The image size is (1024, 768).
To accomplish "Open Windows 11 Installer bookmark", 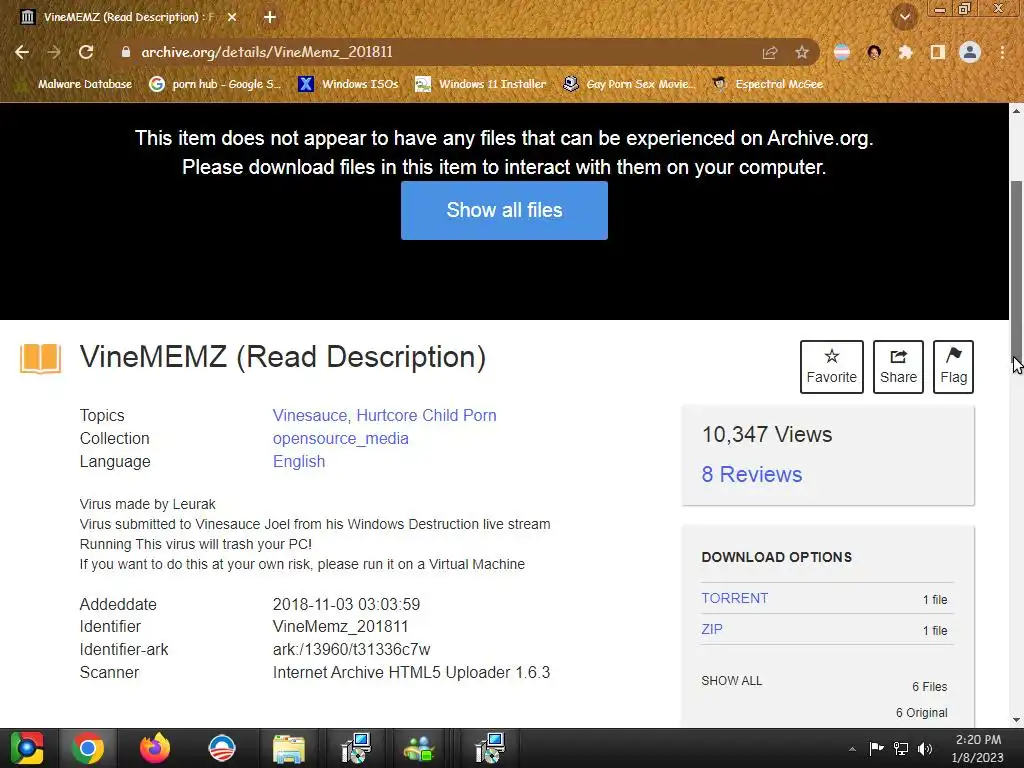I will 481,84.
